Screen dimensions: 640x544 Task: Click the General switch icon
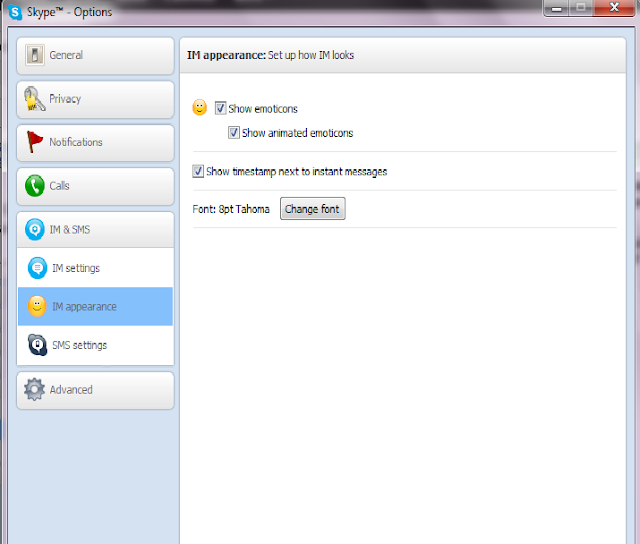pos(35,55)
